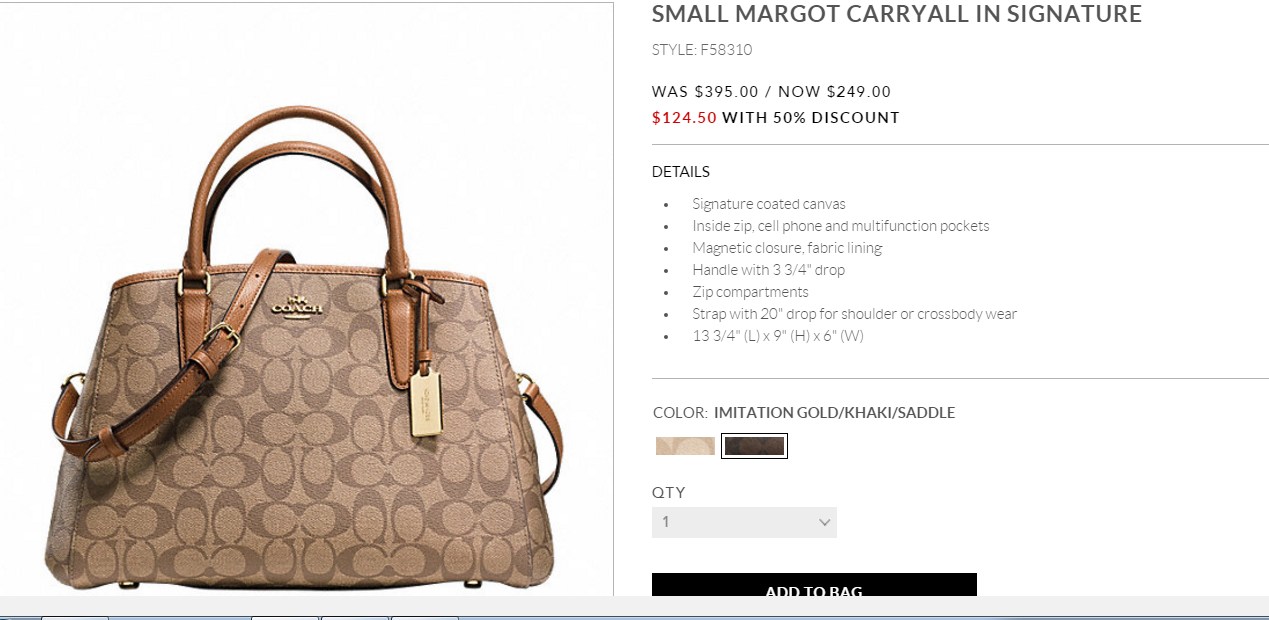Click the Signature coated canvas bullet
1269x620 pixels.
pyautogui.click(x=769, y=204)
